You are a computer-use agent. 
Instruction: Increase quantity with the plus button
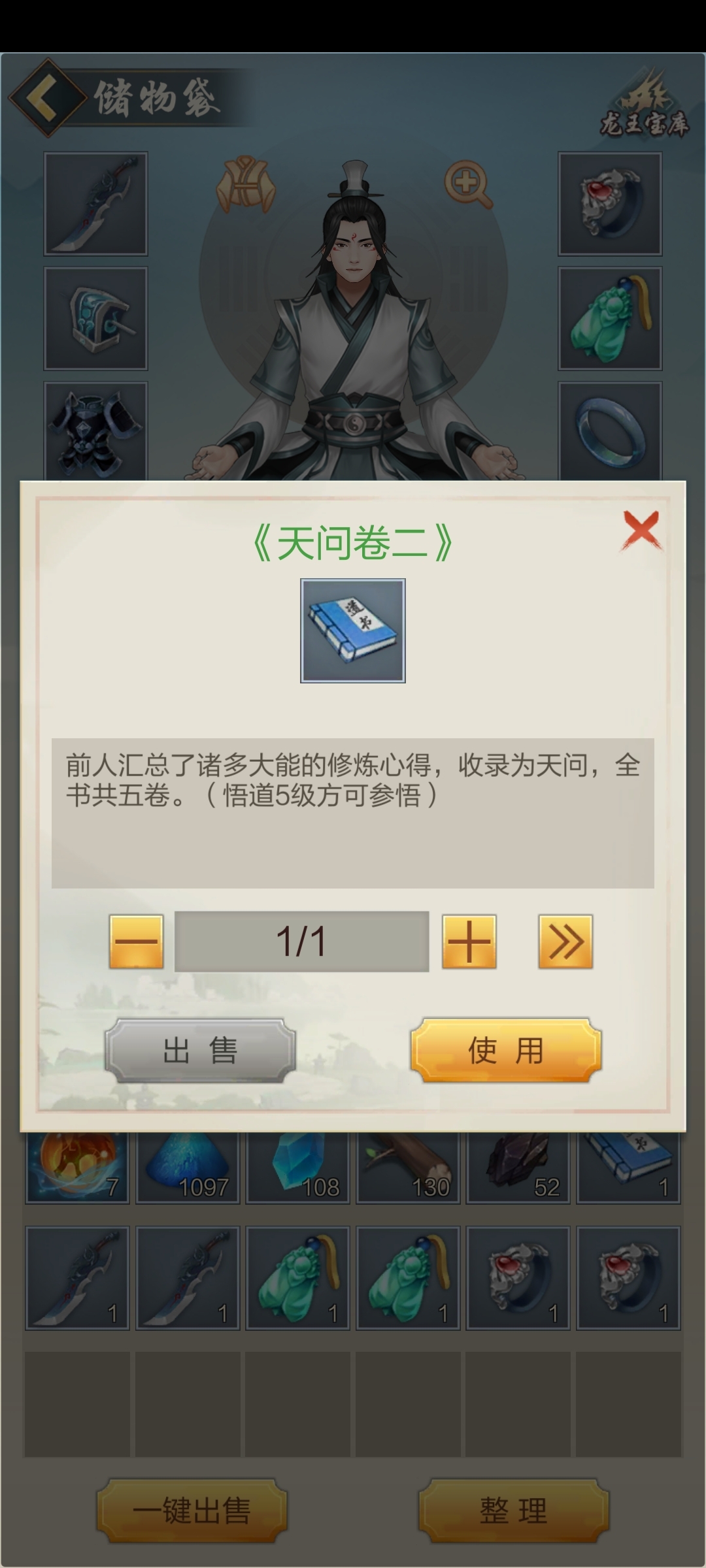tap(469, 941)
